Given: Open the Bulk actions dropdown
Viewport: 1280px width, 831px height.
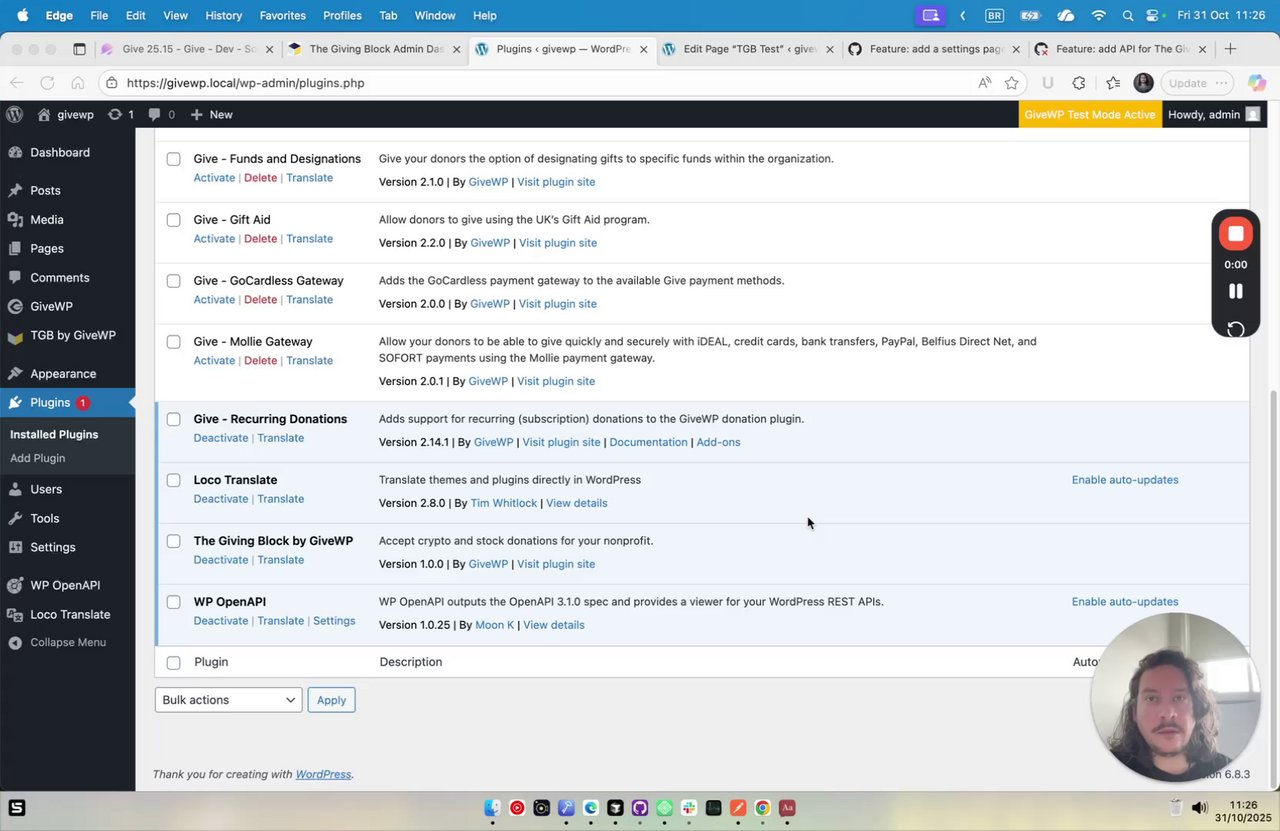Looking at the screenshot, I should pyautogui.click(x=229, y=700).
